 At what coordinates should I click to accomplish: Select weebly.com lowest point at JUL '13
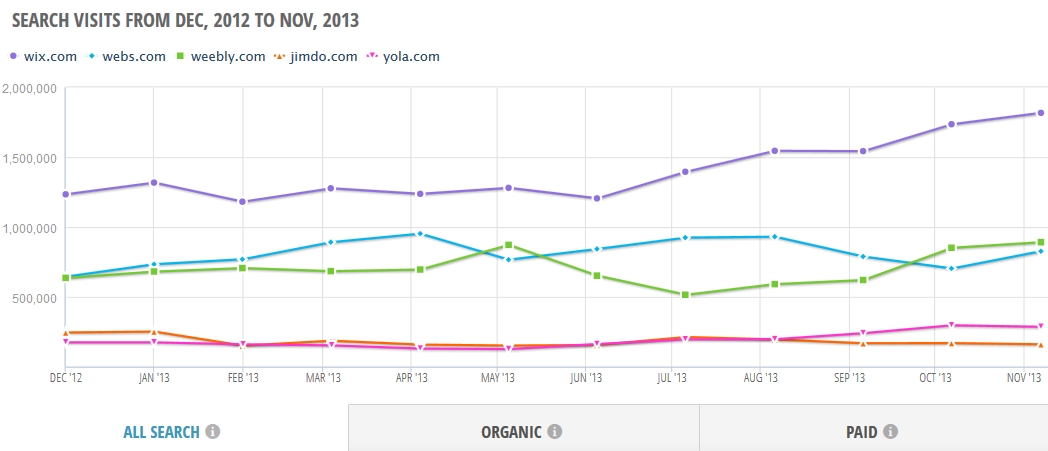click(x=685, y=295)
